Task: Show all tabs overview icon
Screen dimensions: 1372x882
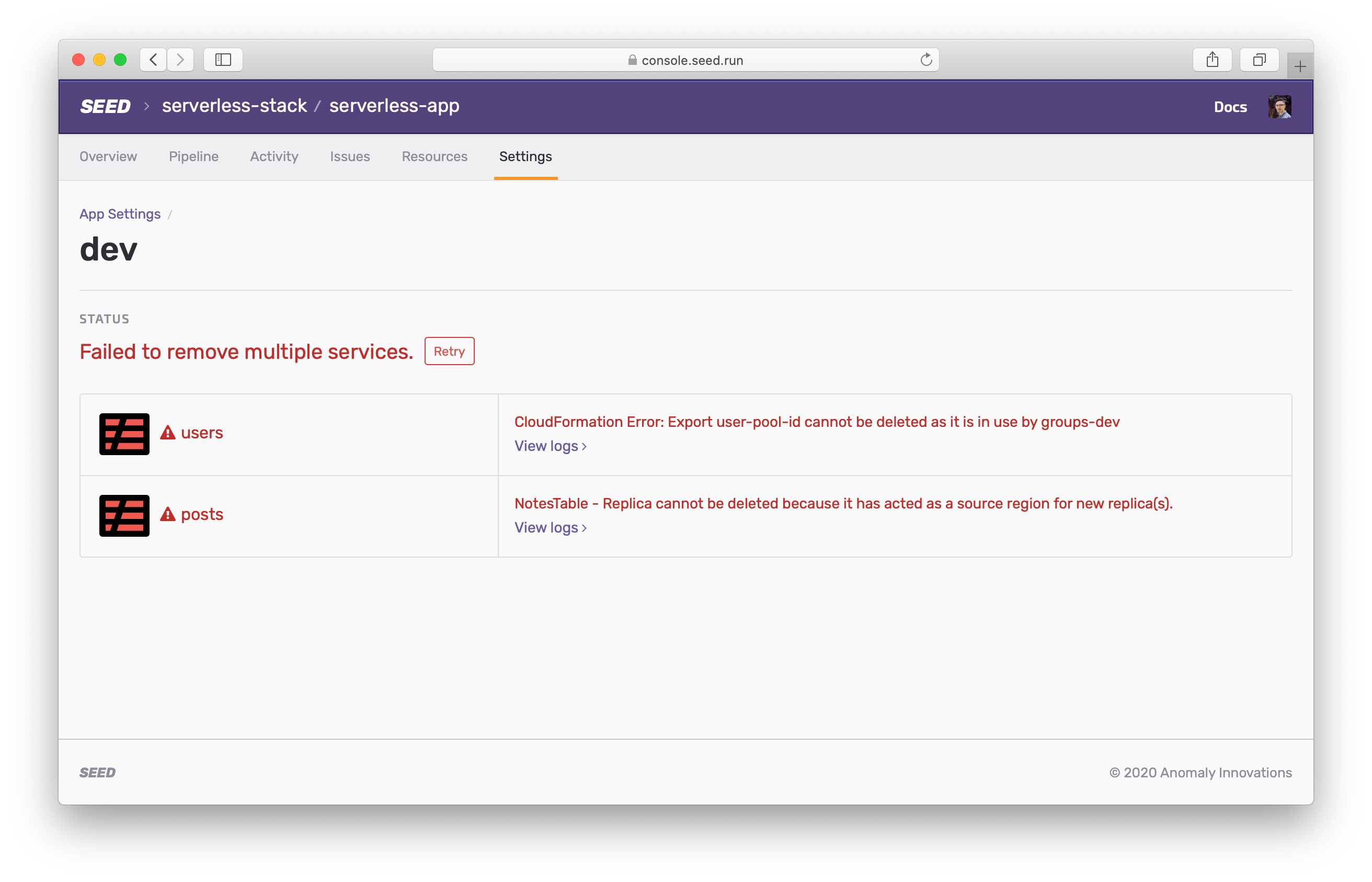Action: coord(1259,60)
